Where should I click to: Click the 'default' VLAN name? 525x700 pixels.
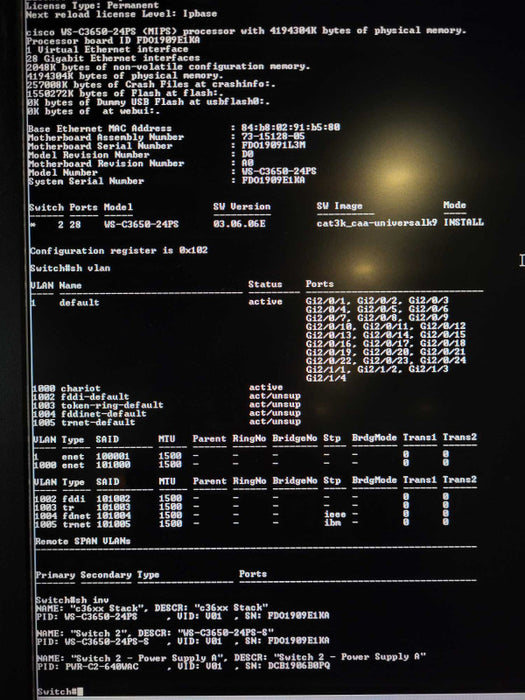(x=79, y=302)
